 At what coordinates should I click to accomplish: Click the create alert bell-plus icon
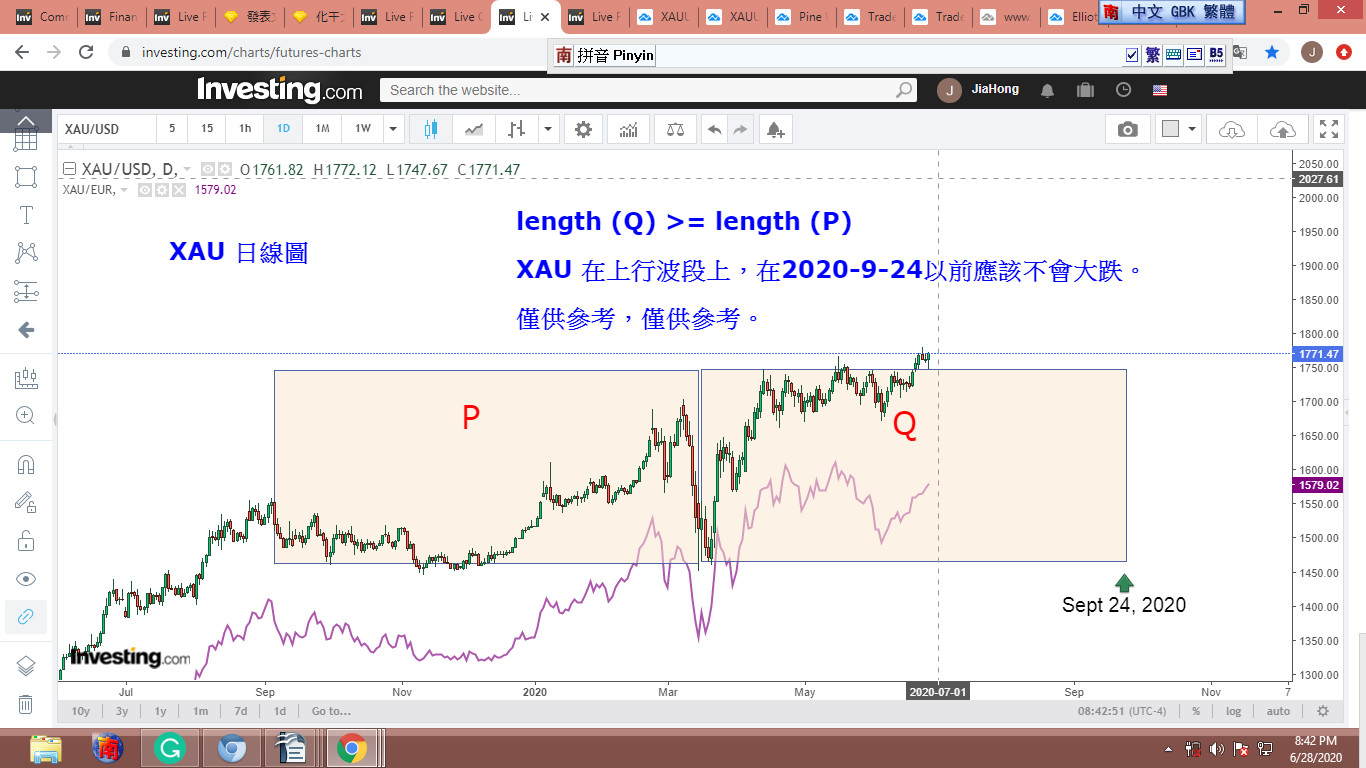click(x=775, y=129)
